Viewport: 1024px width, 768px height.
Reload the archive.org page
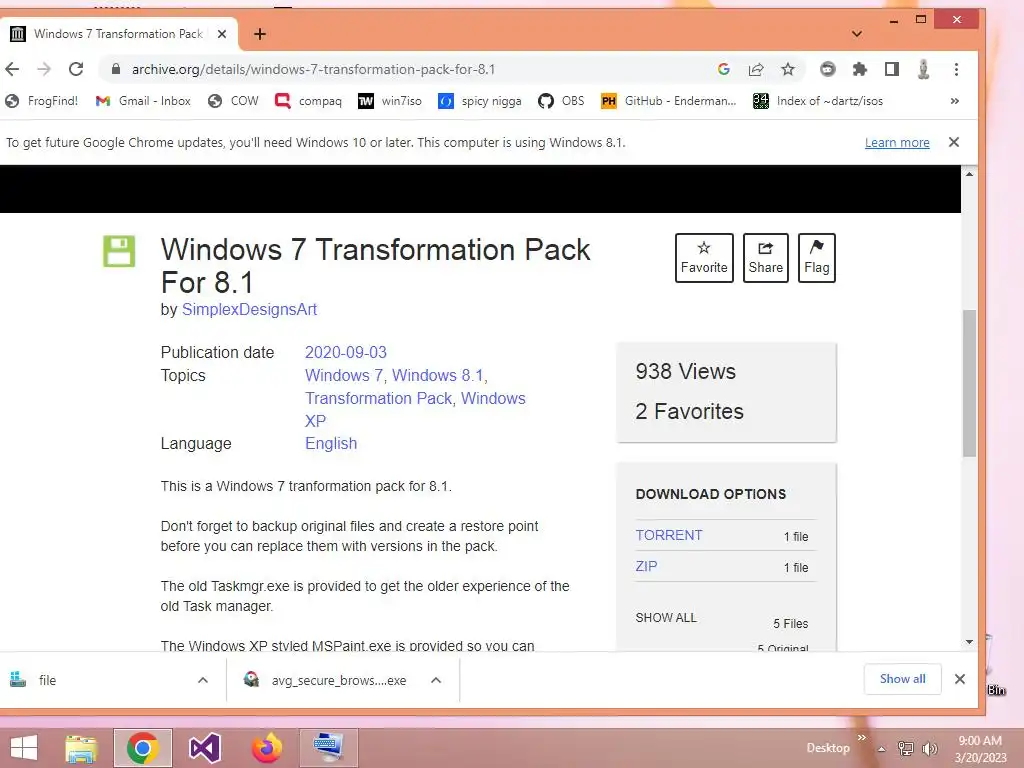[x=76, y=69]
